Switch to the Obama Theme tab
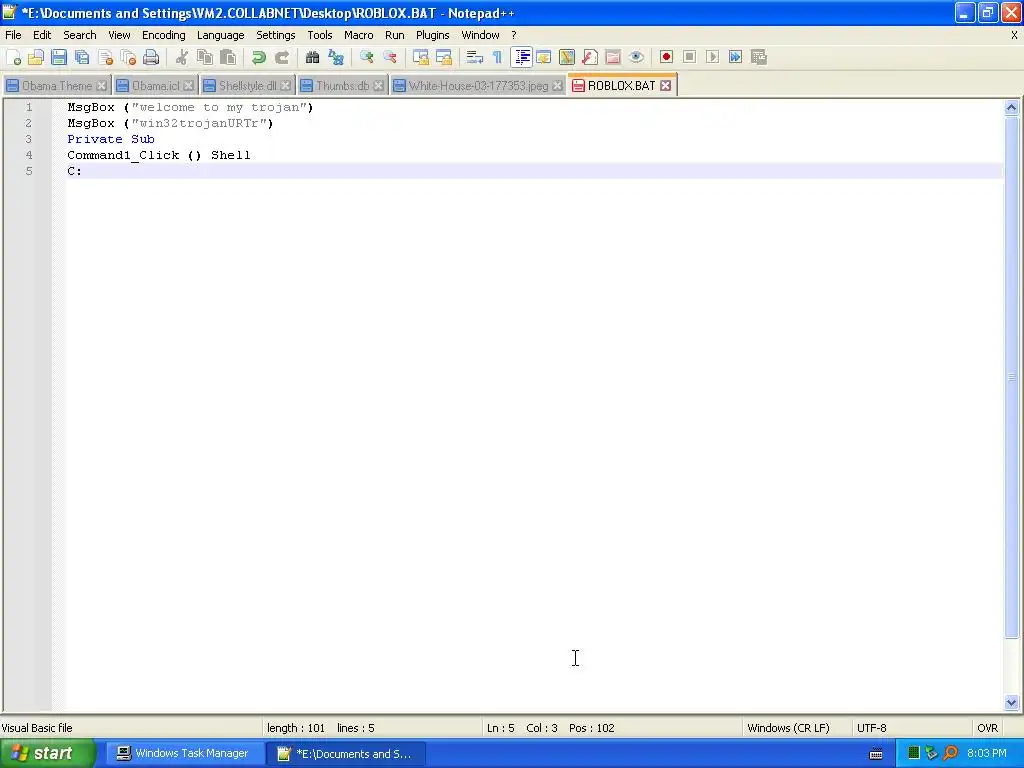This screenshot has width=1024, height=768. click(57, 86)
